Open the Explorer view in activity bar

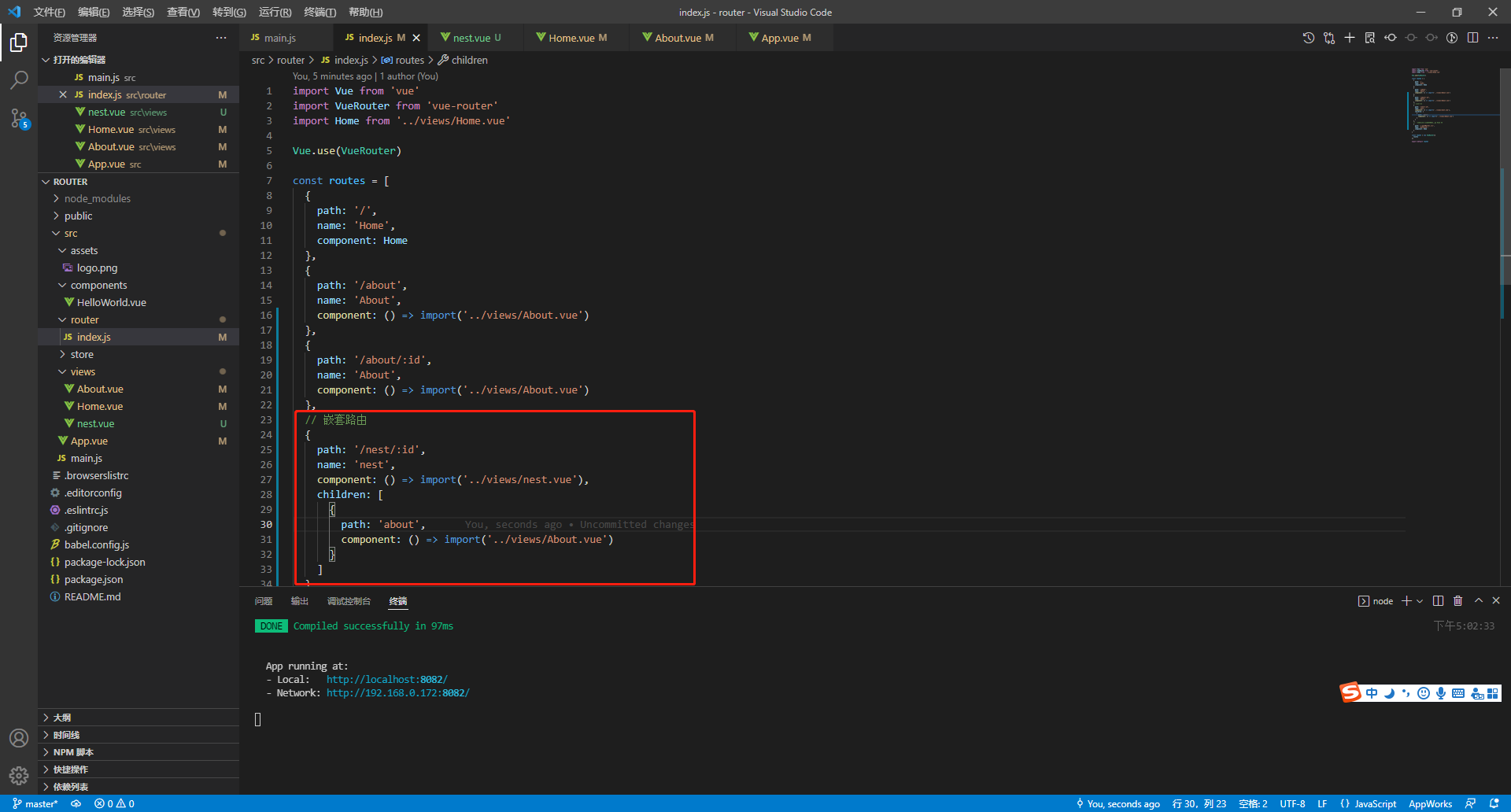(x=19, y=42)
